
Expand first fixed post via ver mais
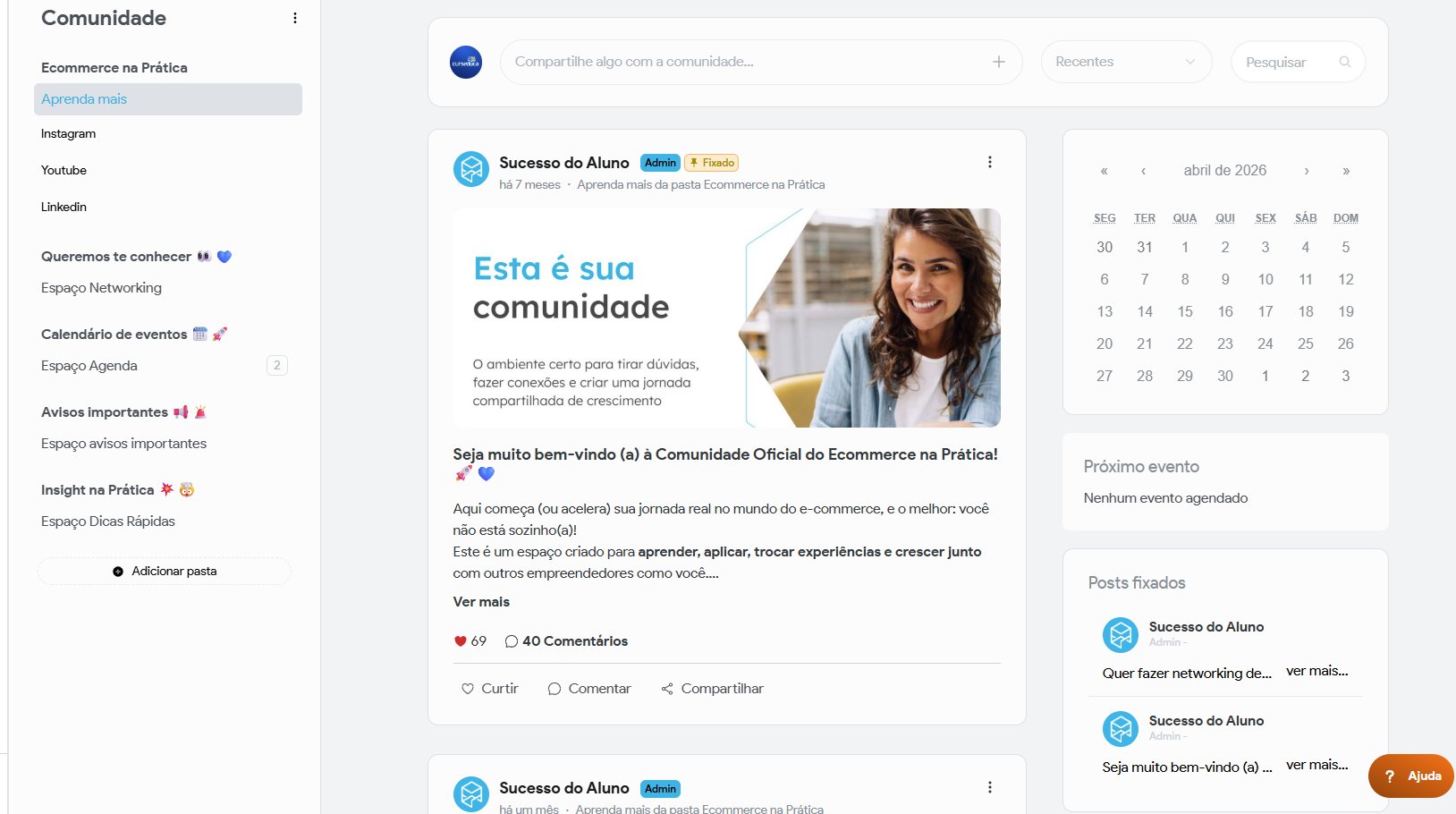pyautogui.click(x=1316, y=671)
